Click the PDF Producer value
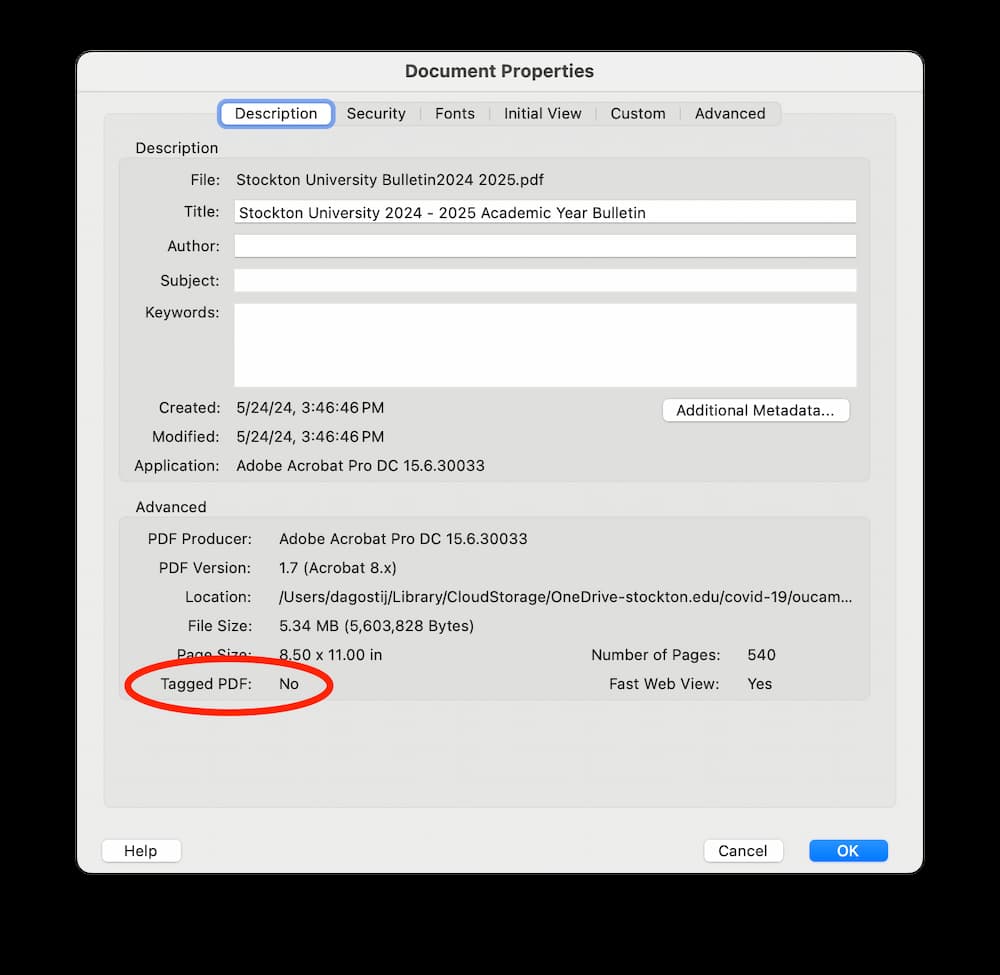1000x975 pixels. (403, 539)
